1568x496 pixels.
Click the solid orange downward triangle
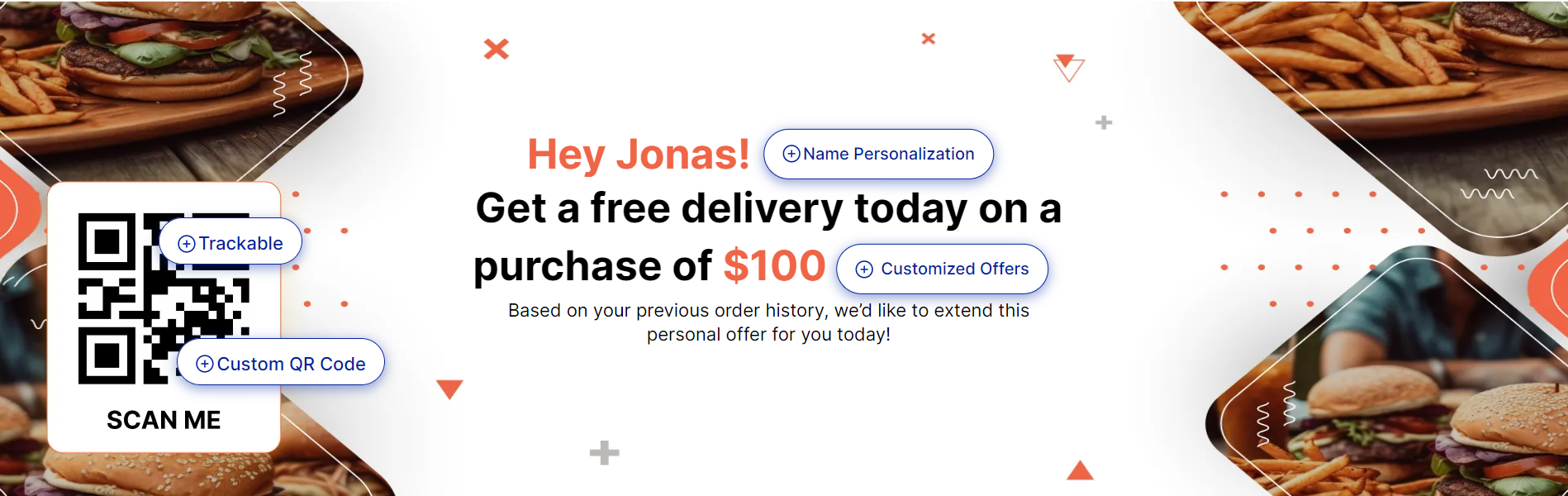click(x=449, y=389)
